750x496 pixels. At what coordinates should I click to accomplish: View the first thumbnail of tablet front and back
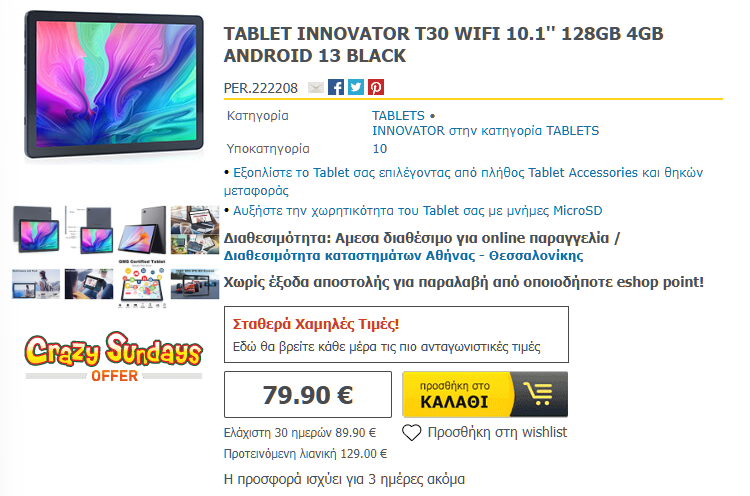(36, 230)
